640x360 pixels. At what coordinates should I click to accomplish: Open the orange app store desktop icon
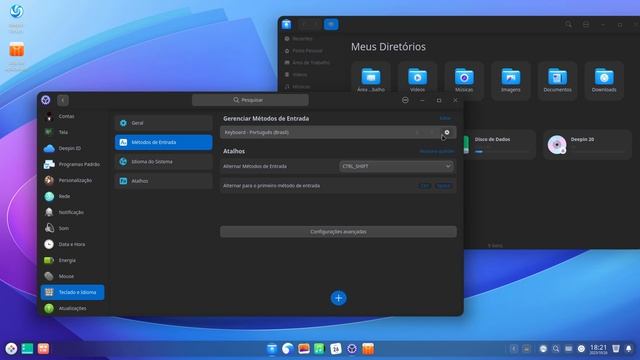[x=17, y=50]
